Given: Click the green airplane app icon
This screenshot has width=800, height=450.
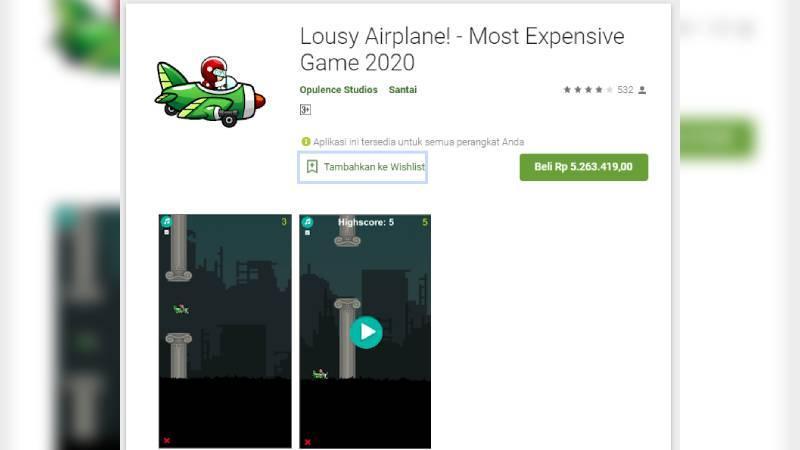Looking at the screenshot, I should (210, 91).
